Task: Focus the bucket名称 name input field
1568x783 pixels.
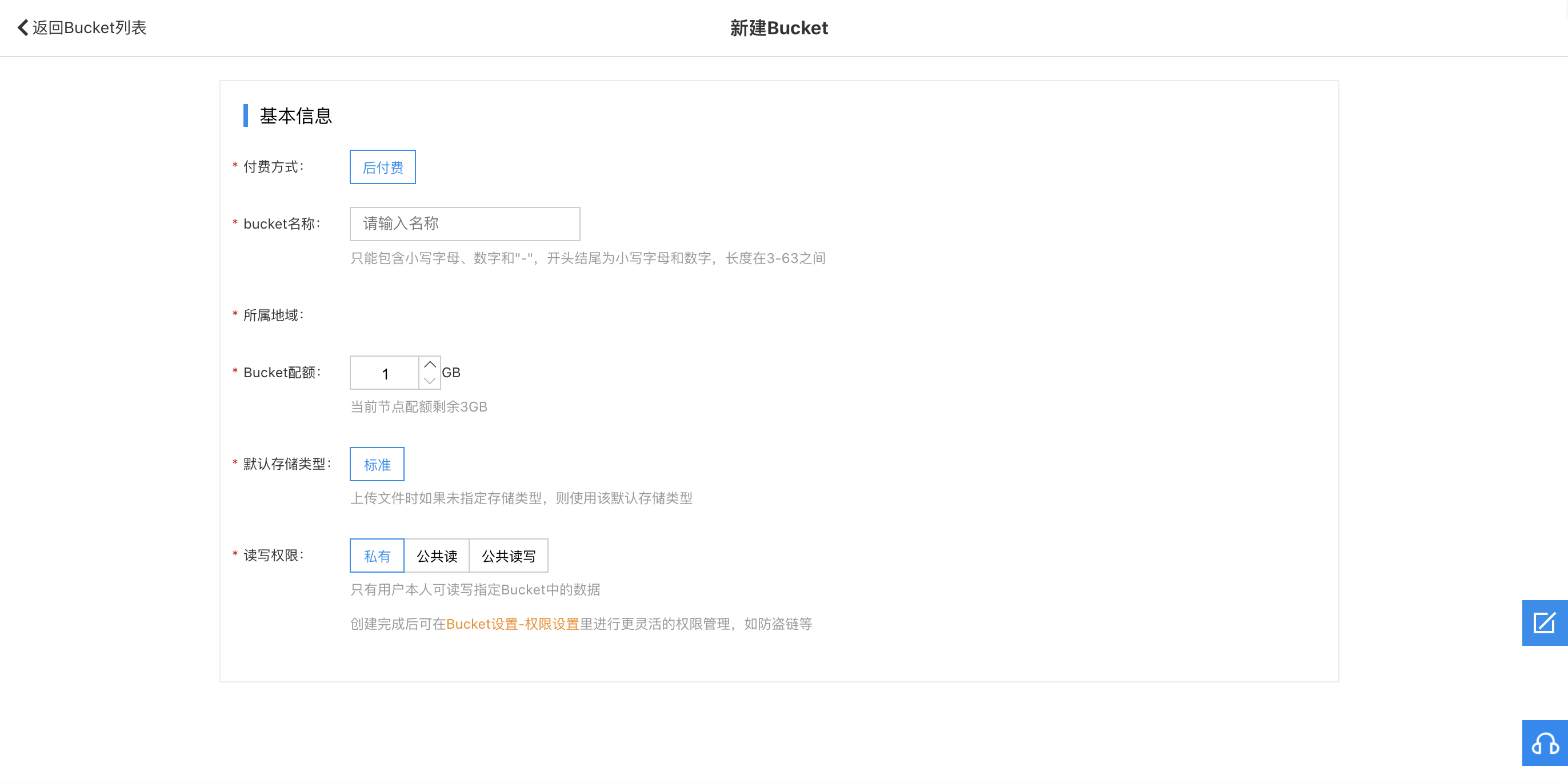Action: (x=465, y=224)
